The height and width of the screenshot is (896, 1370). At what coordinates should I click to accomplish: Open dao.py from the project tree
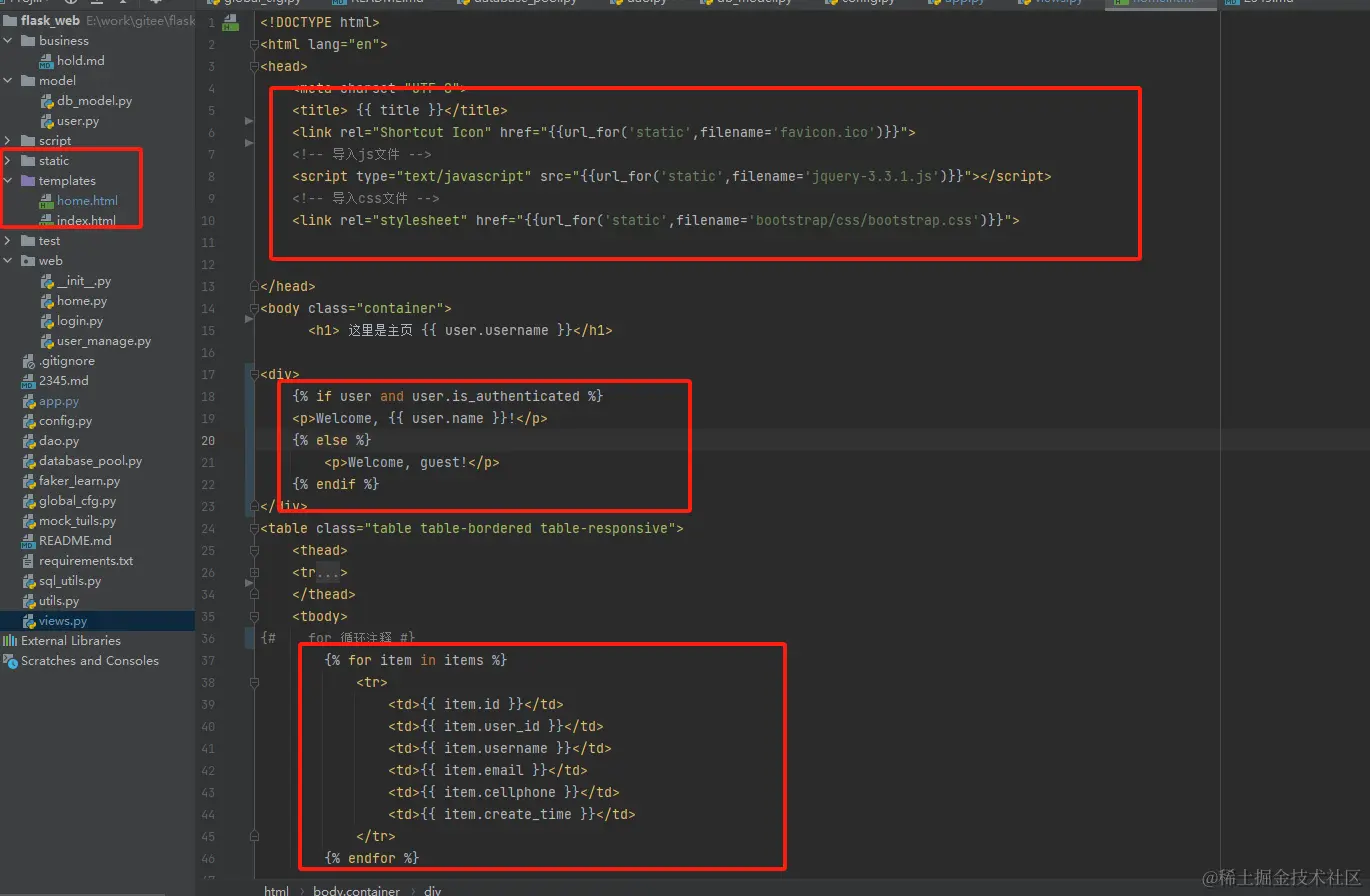(x=59, y=441)
